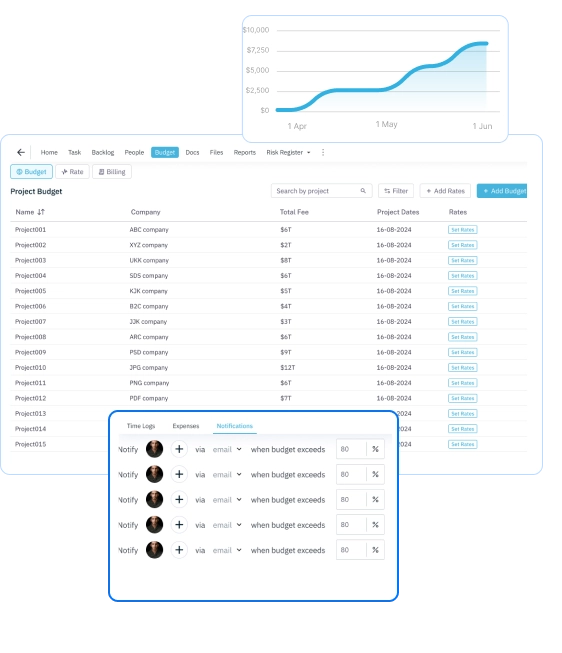Open email dropdown in fifth Notify row
The image size is (562, 653).
227,550
